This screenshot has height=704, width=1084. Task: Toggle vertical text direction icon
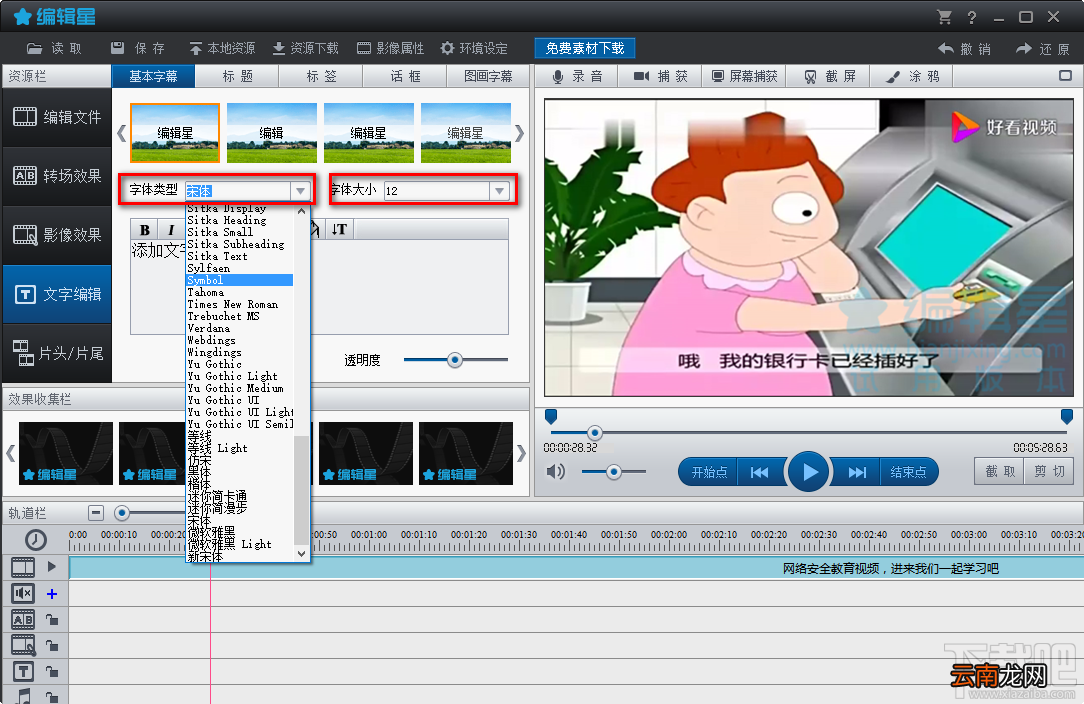tap(339, 229)
